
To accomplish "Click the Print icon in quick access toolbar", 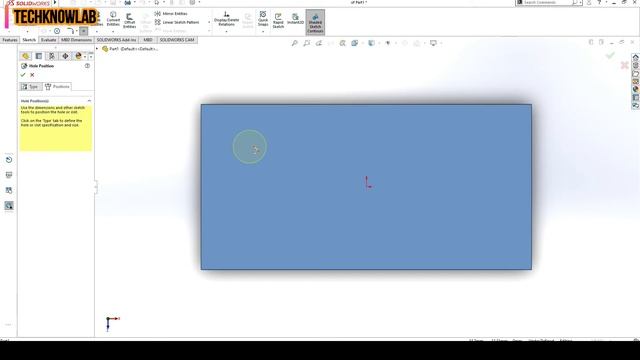I will pyautogui.click(x=128, y=2).
